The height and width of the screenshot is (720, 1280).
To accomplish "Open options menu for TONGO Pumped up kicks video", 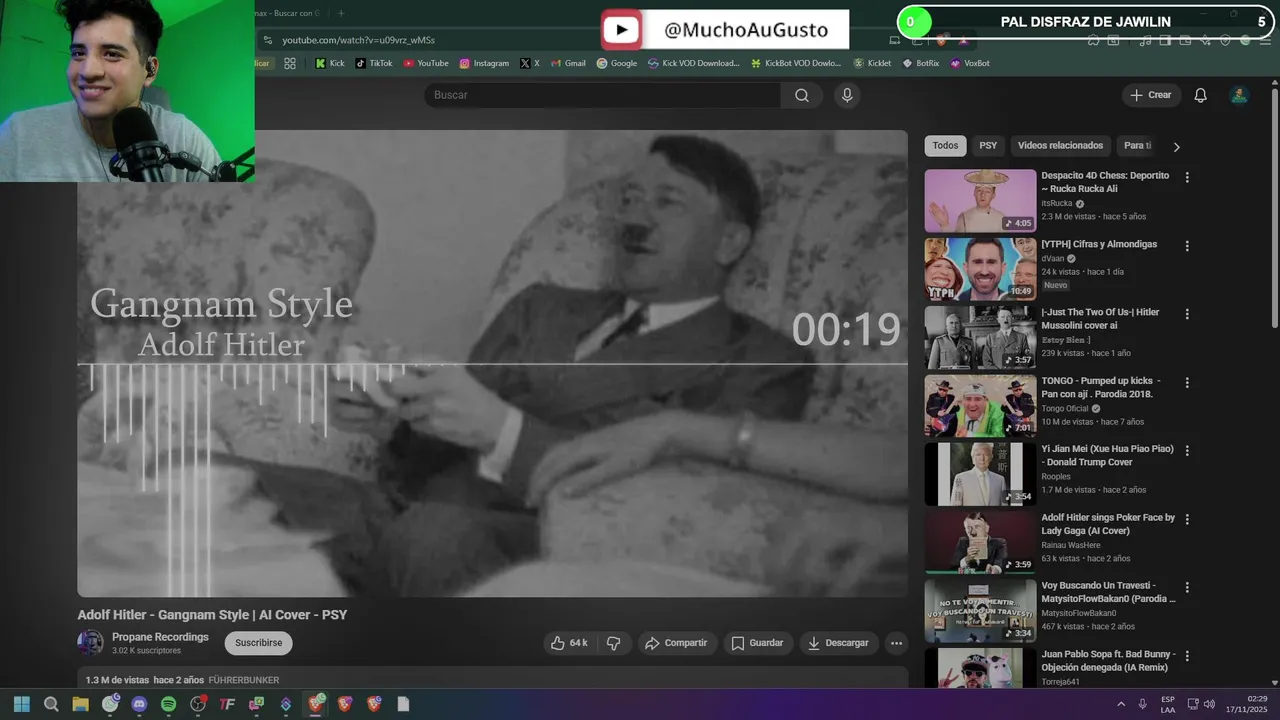I will coord(1187,383).
